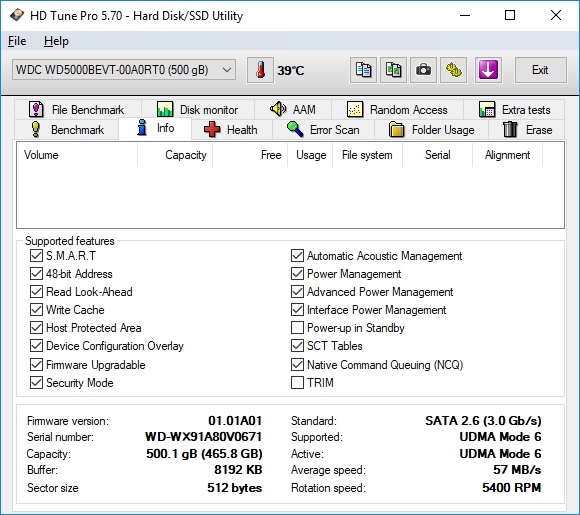Open the AAM tab
The width and height of the screenshot is (580, 515).
coord(293,110)
